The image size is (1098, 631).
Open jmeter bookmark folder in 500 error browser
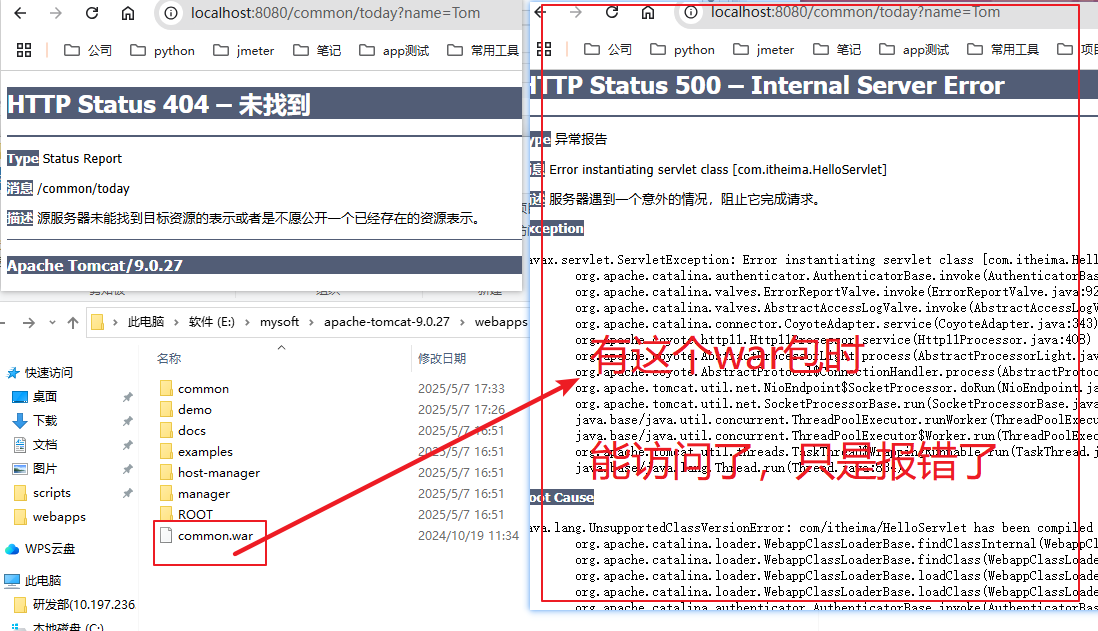click(763, 49)
